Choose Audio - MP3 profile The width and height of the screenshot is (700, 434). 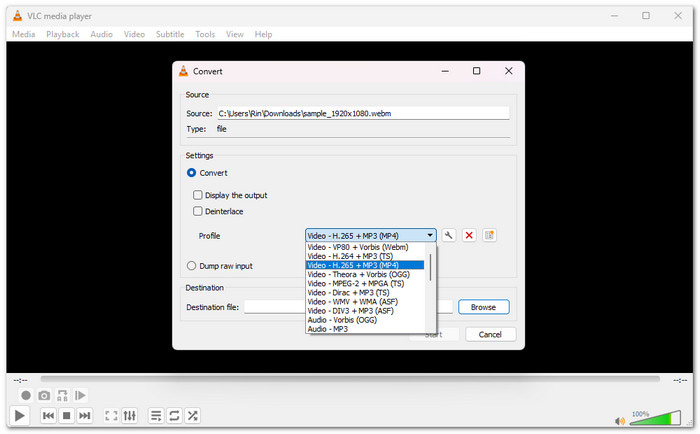[365, 329]
